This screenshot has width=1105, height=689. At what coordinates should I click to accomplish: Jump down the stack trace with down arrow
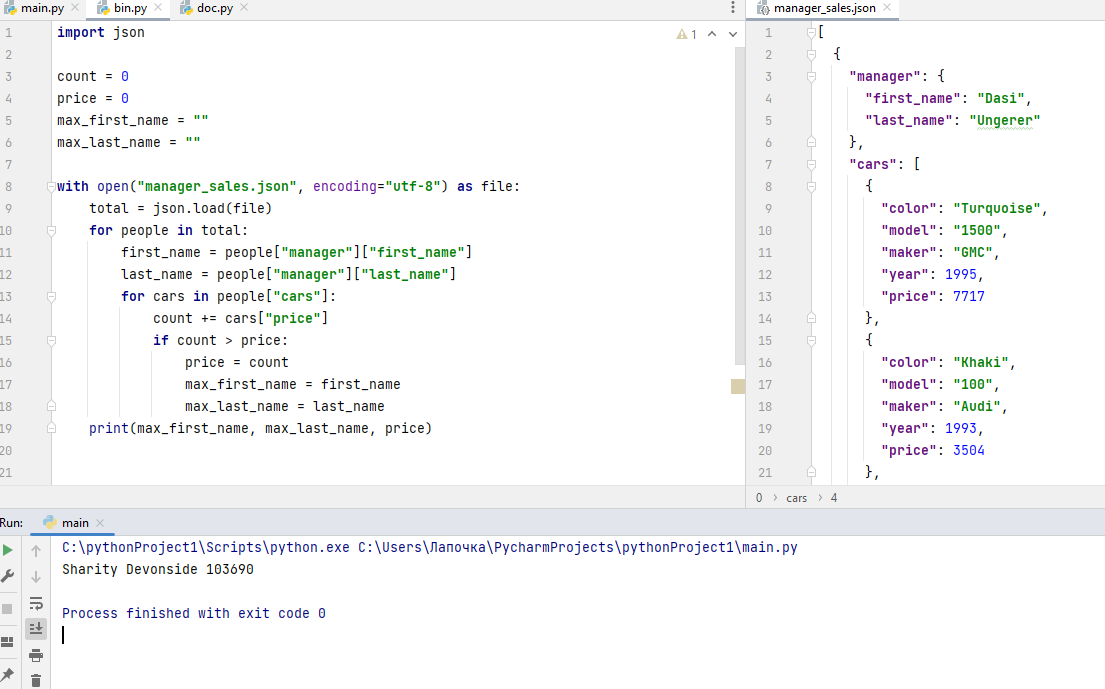[36, 576]
